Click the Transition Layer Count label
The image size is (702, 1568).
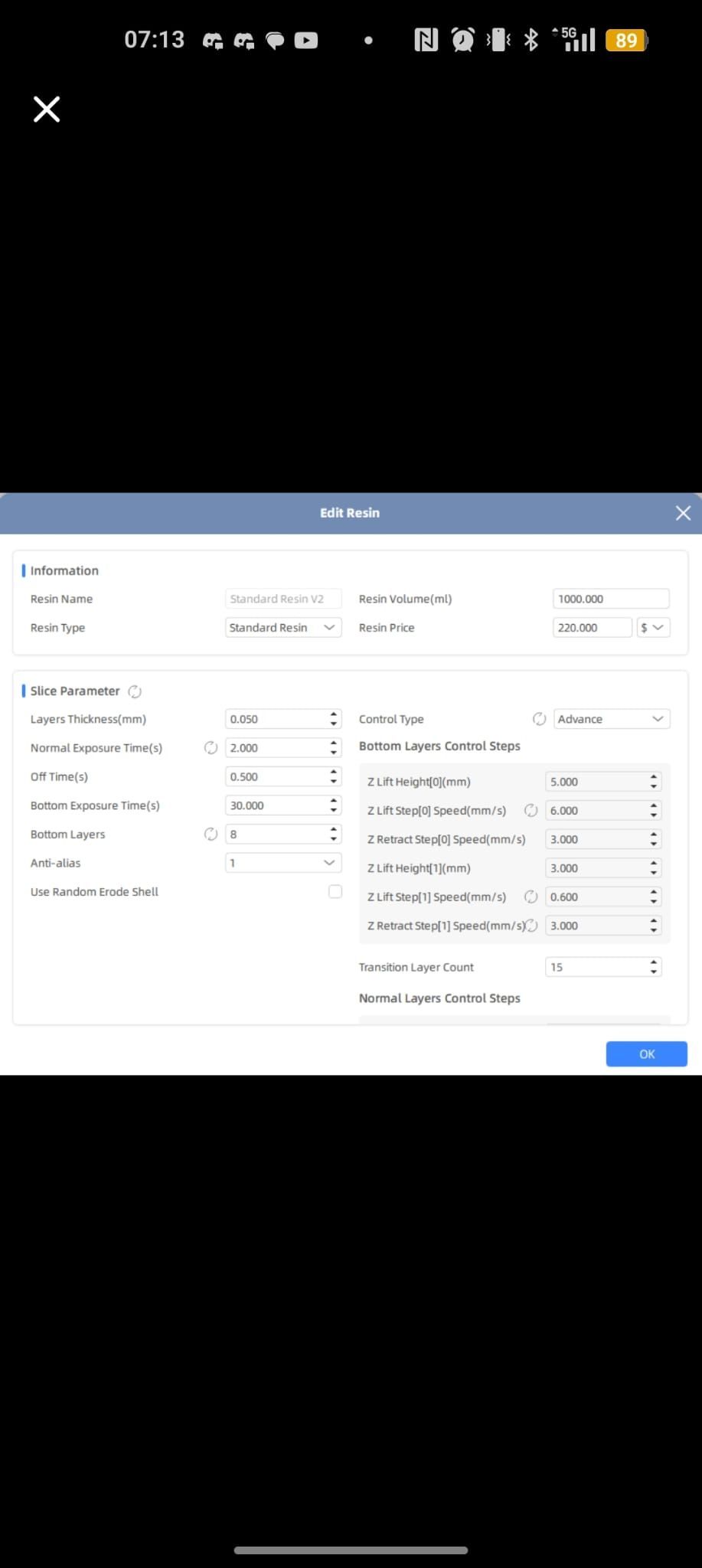[416, 967]
